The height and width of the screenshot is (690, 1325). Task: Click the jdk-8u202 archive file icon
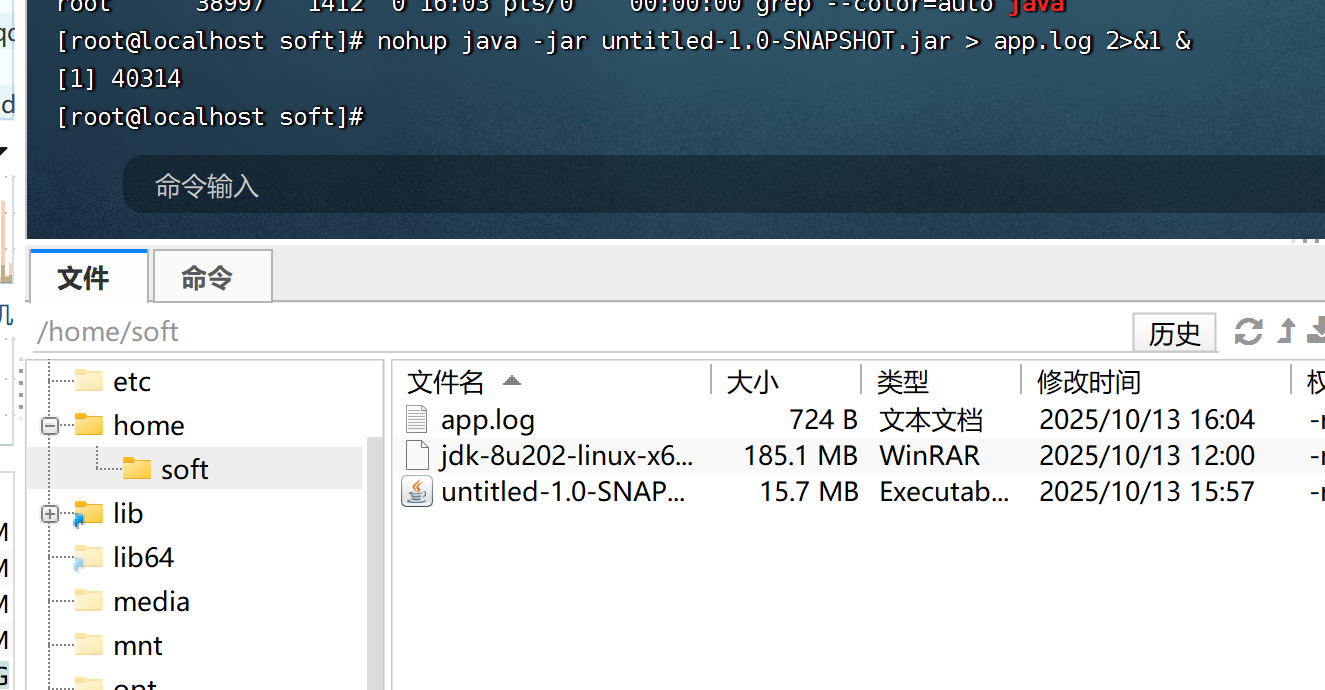[417, 456]
